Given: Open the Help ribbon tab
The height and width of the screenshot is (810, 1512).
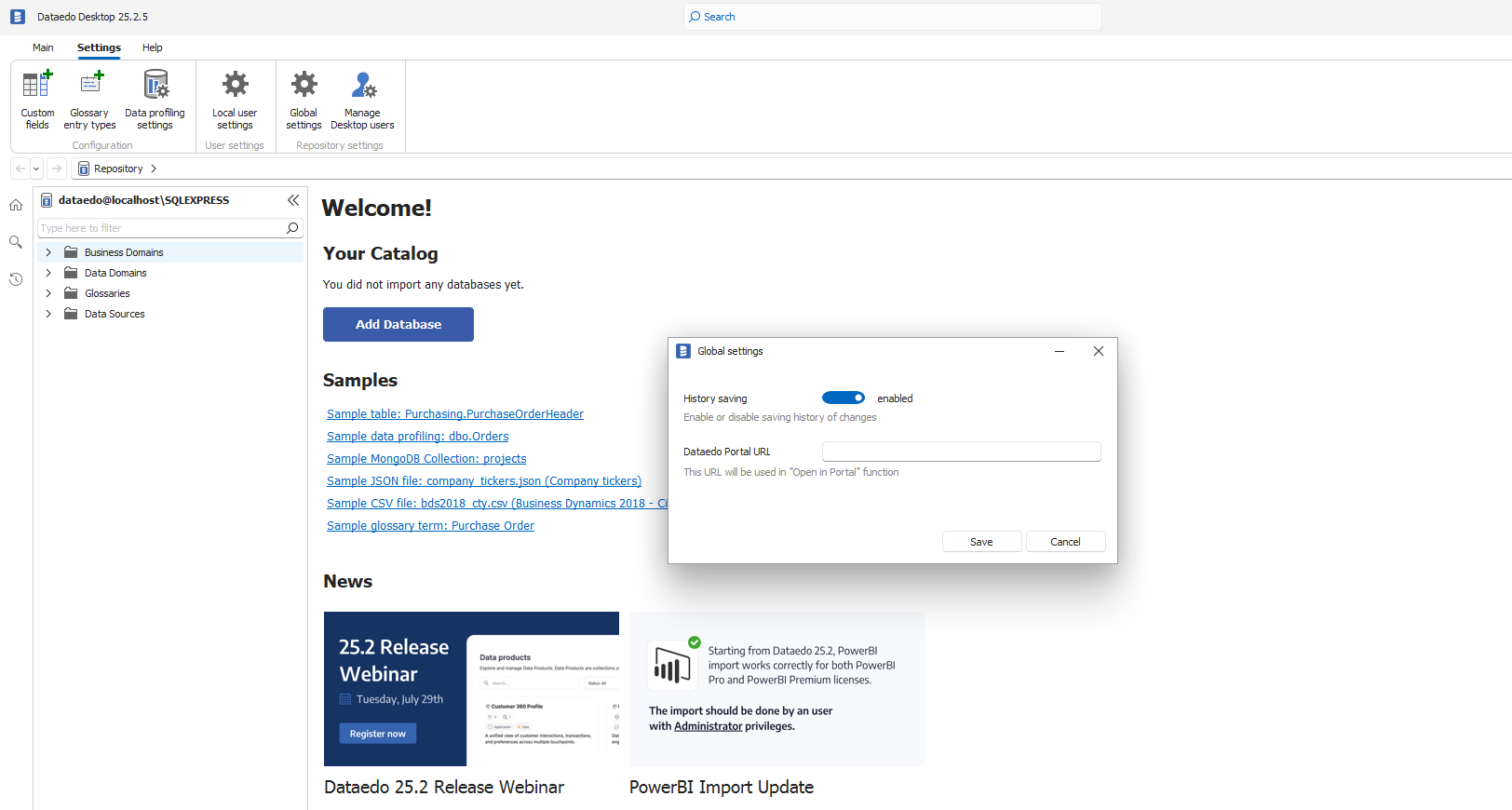Looking at the screenshot, I should (x=152, y=47).
